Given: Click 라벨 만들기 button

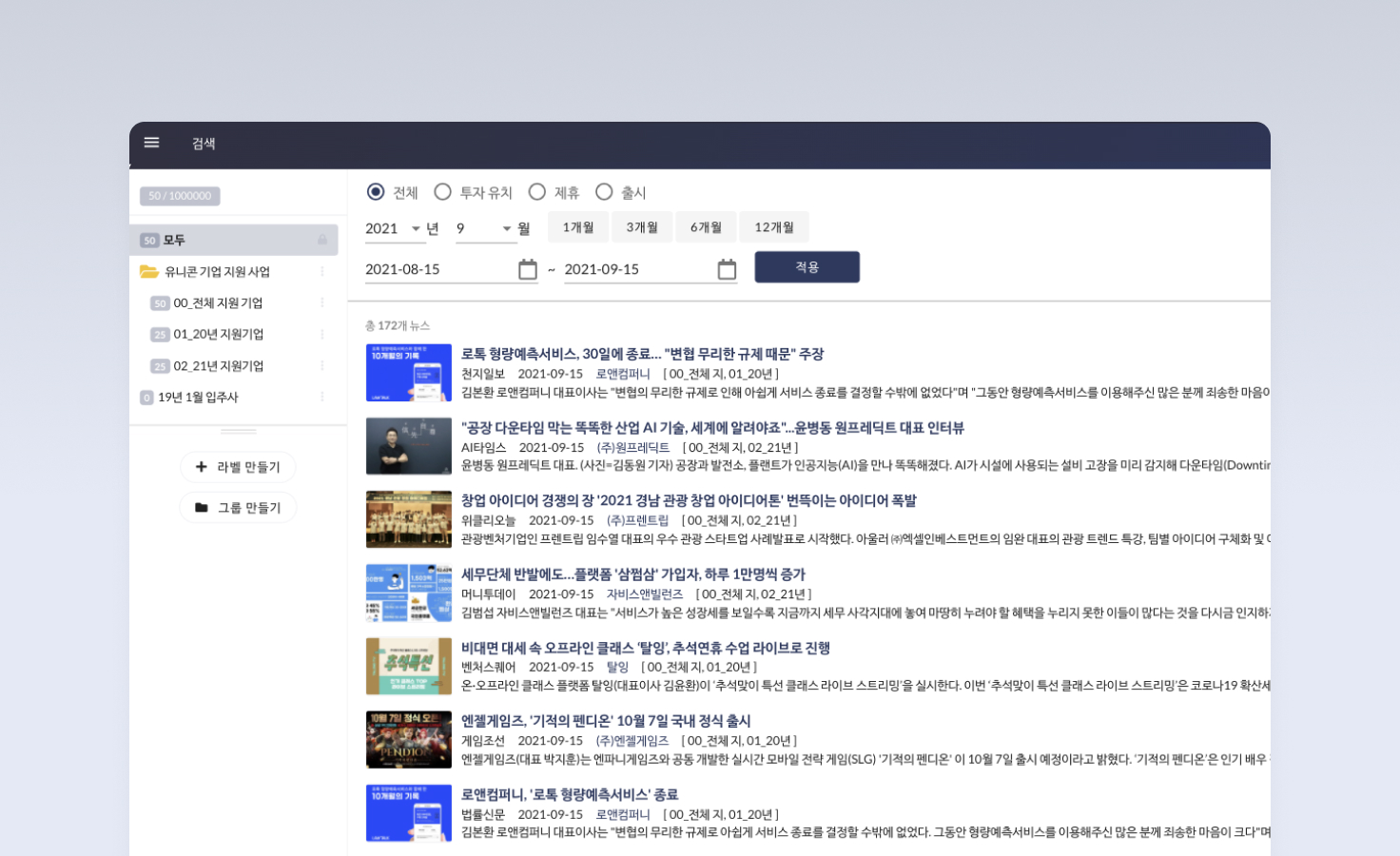Looking at the screenshot, I should click(238, 467).
